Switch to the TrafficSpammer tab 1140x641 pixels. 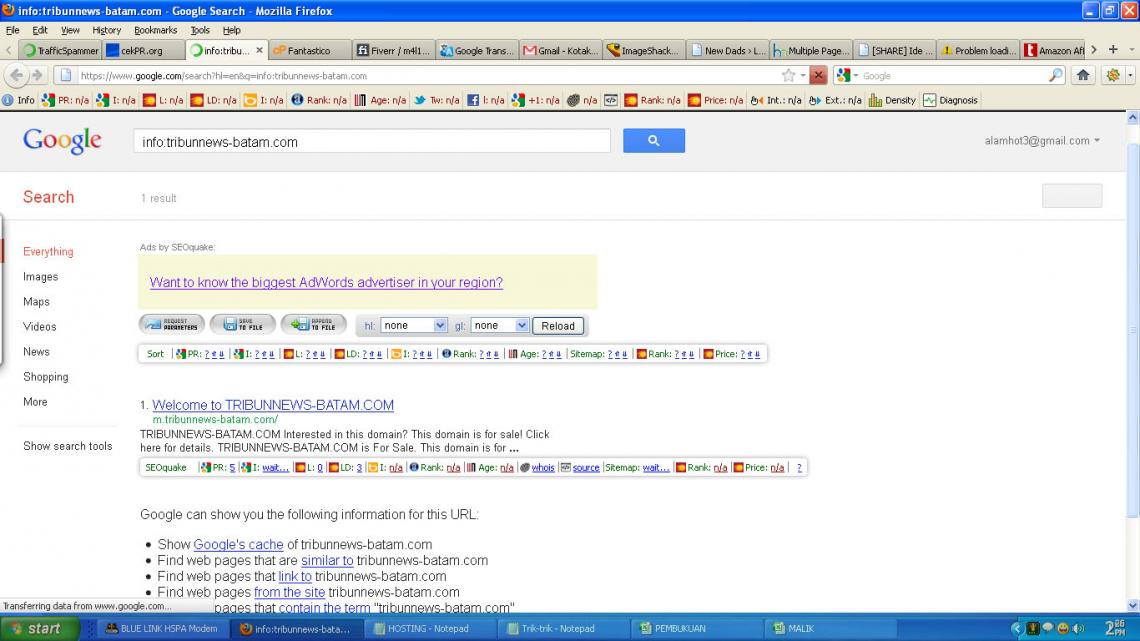[60, 50]
